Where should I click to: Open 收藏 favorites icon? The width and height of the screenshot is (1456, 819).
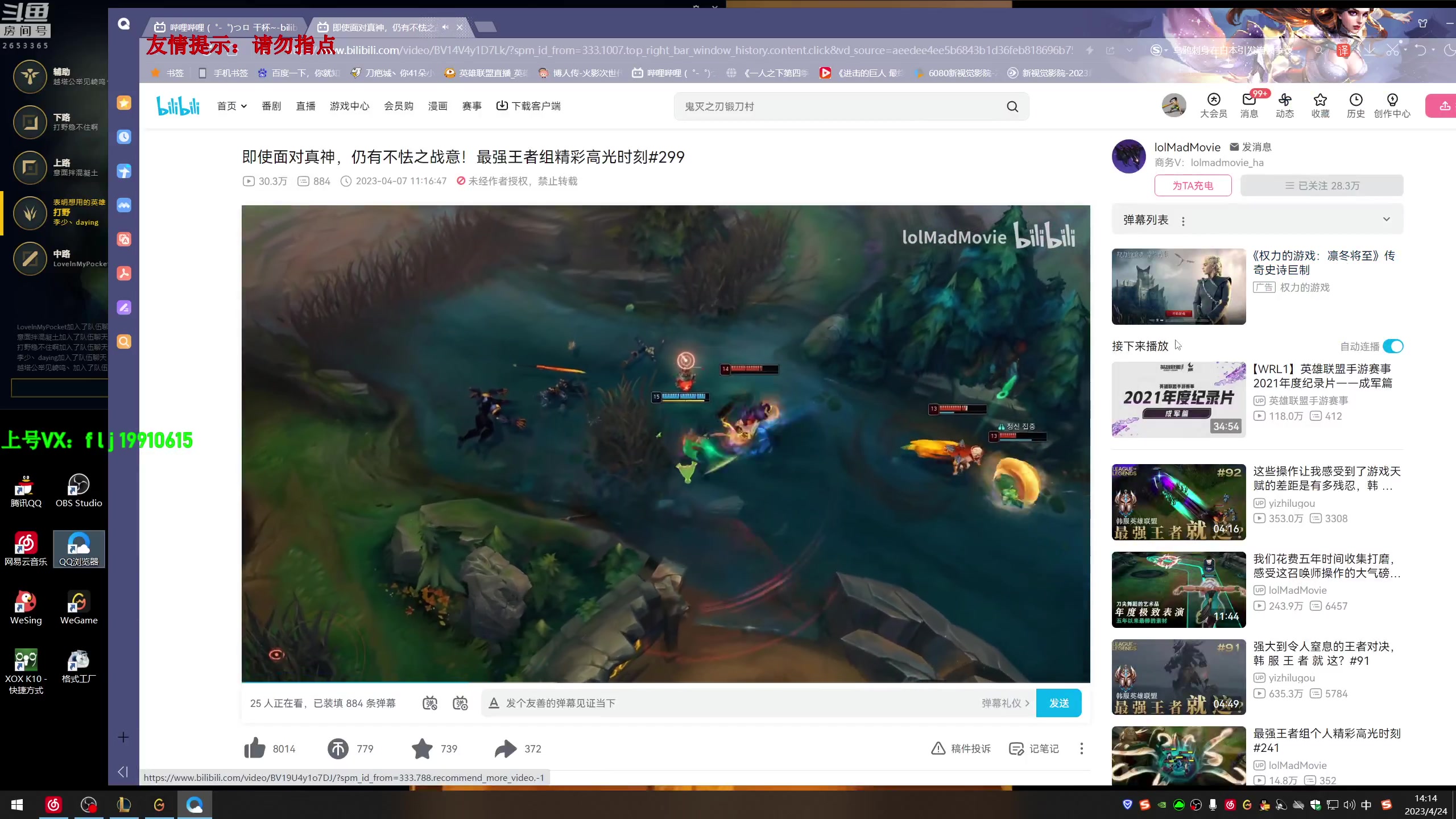point(1320,106)
